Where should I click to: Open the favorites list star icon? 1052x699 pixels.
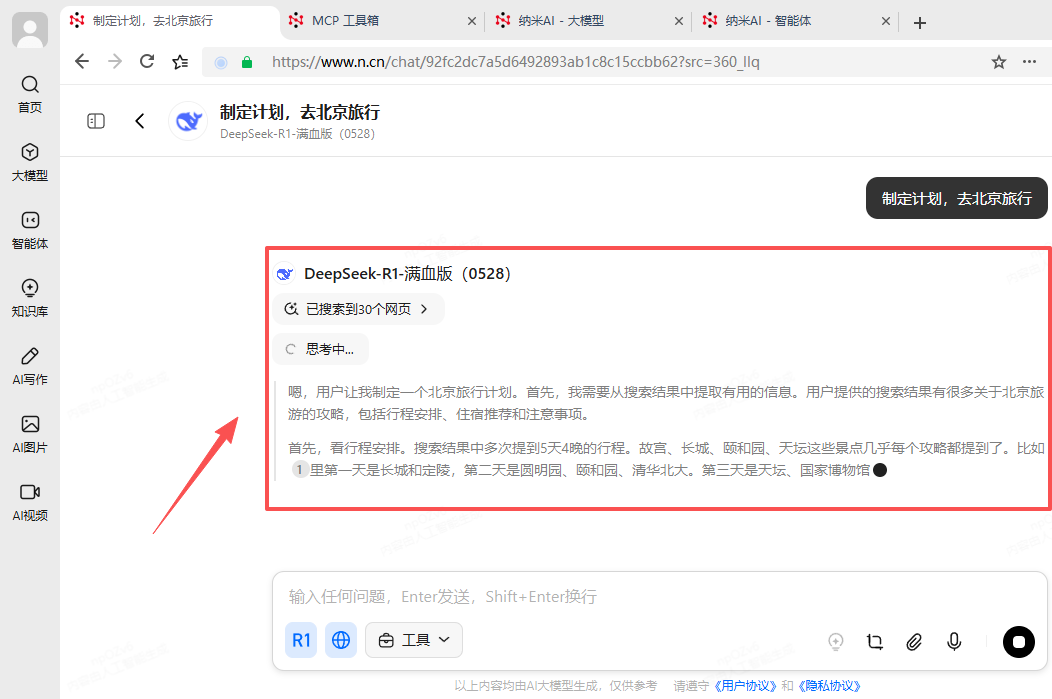tap(180, 62)
